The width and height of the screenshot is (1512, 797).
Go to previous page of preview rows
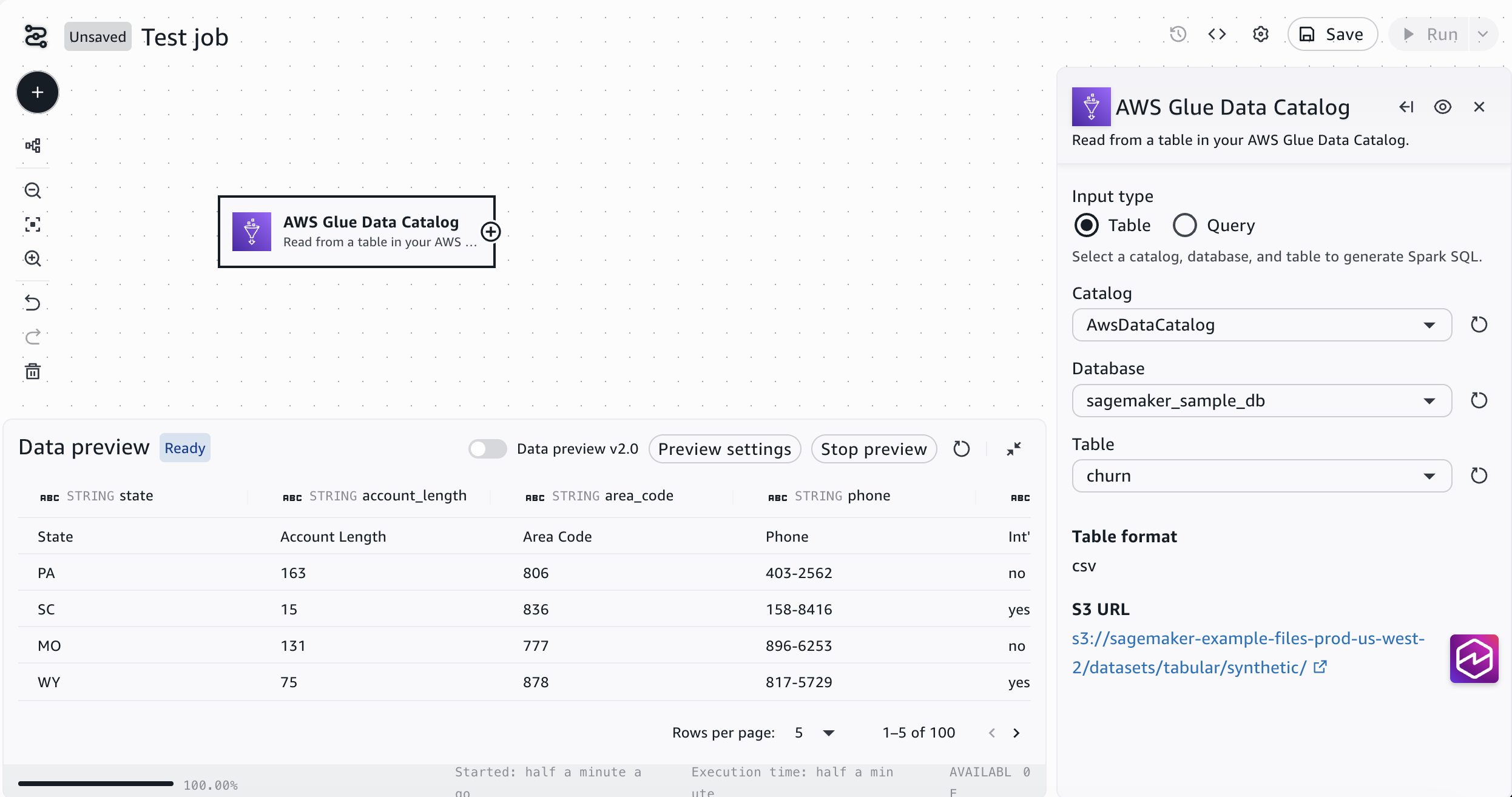(992, 733)
